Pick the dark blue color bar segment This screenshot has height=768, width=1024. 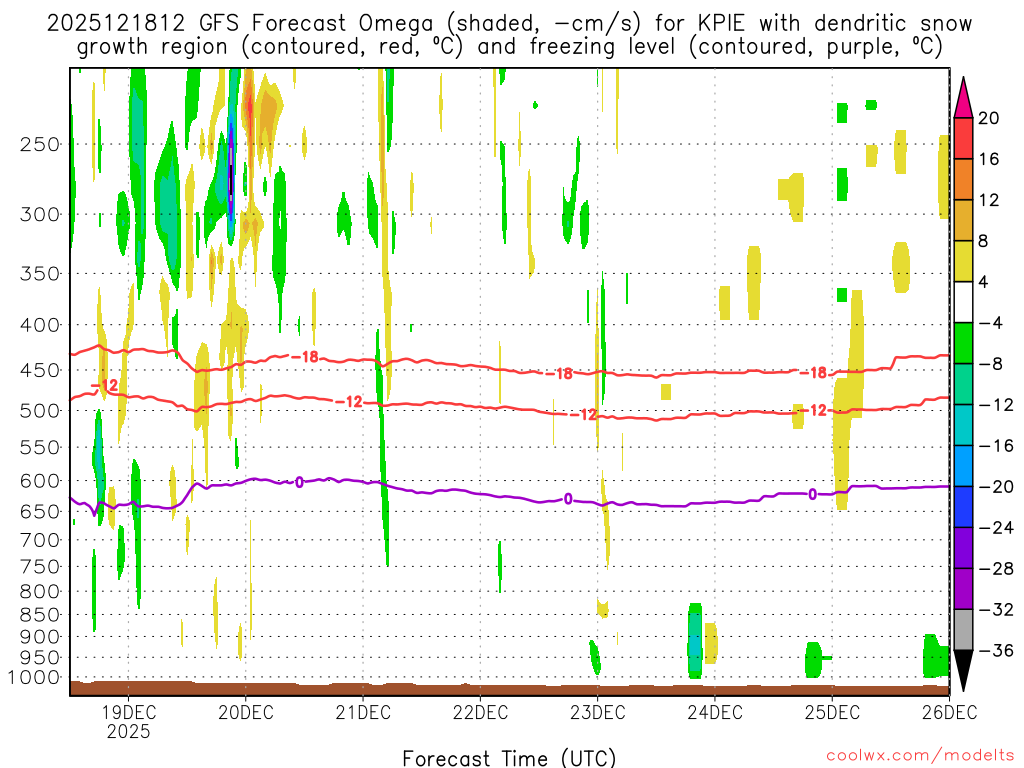pos(964,506)
